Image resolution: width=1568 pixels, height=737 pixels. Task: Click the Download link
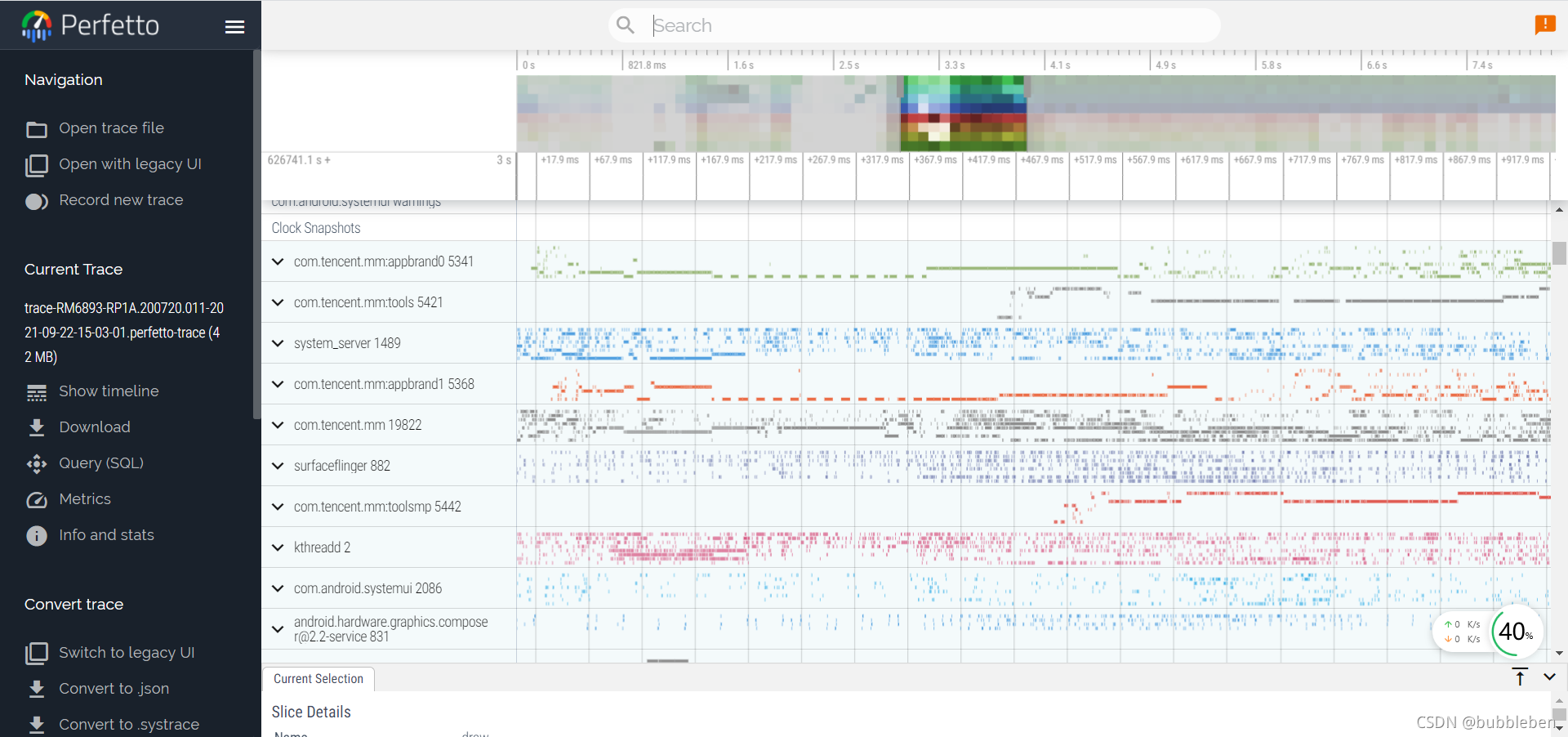95,427
